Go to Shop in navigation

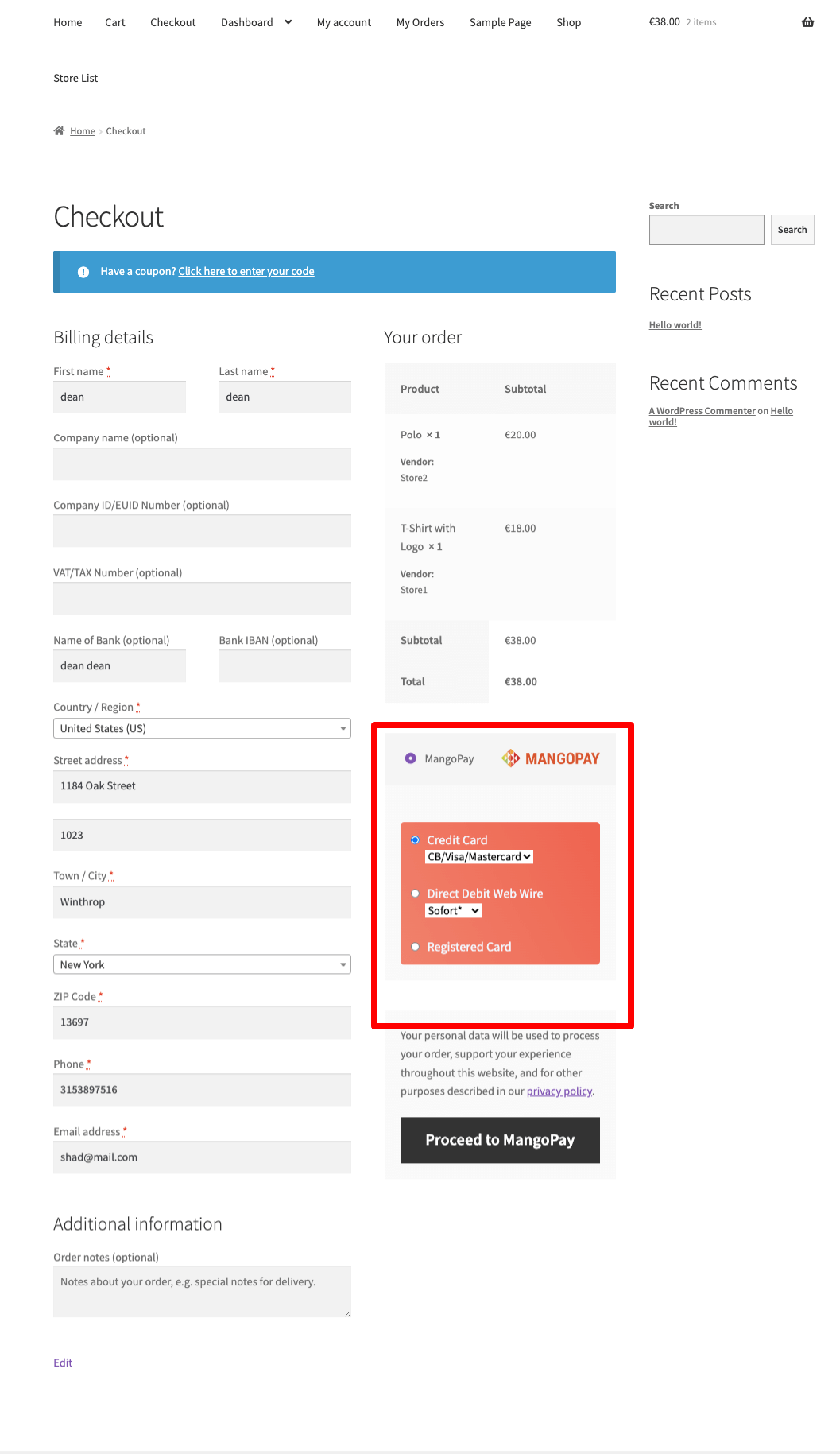[569, 22]
